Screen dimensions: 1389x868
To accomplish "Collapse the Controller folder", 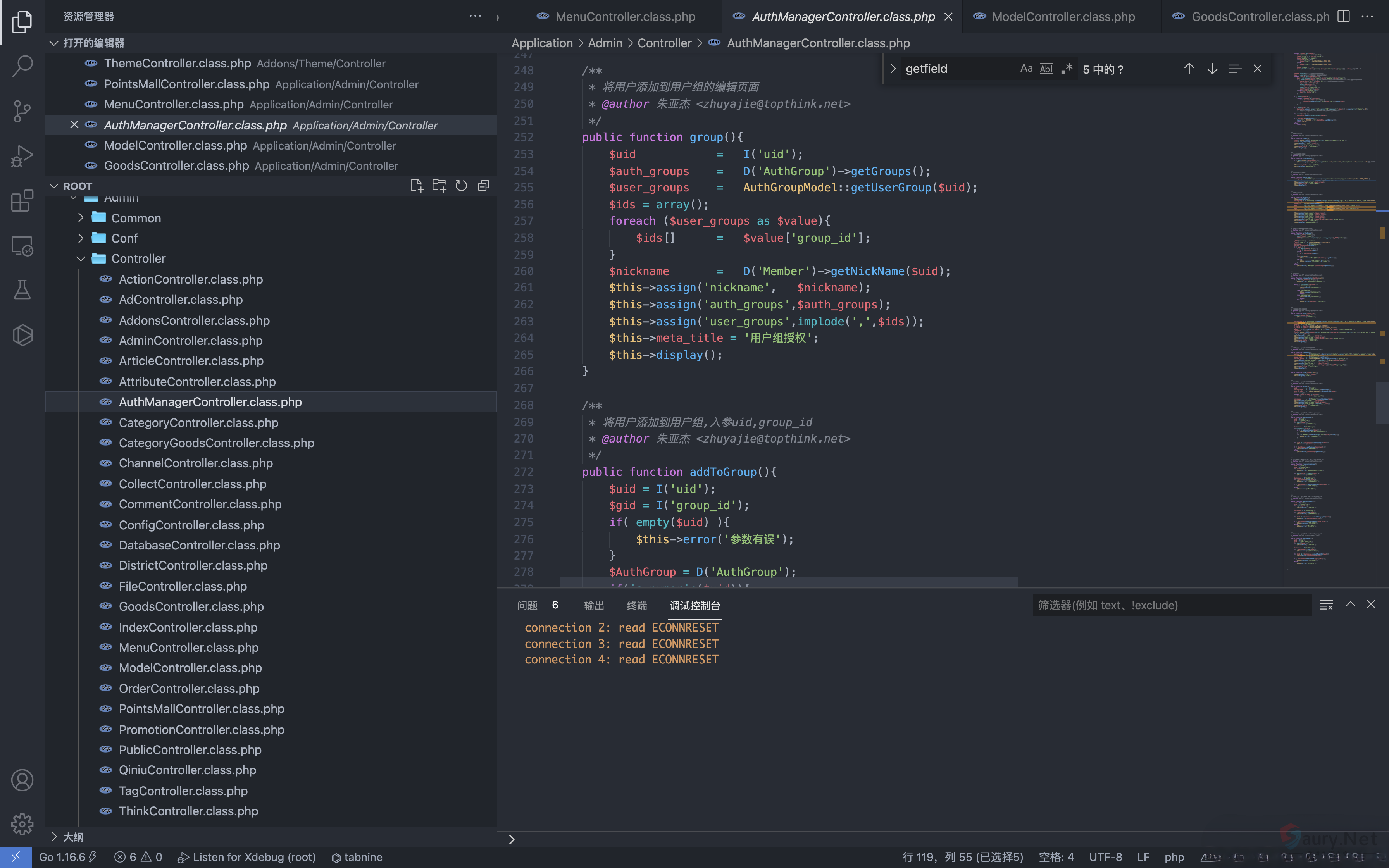I will coord(138,259).
